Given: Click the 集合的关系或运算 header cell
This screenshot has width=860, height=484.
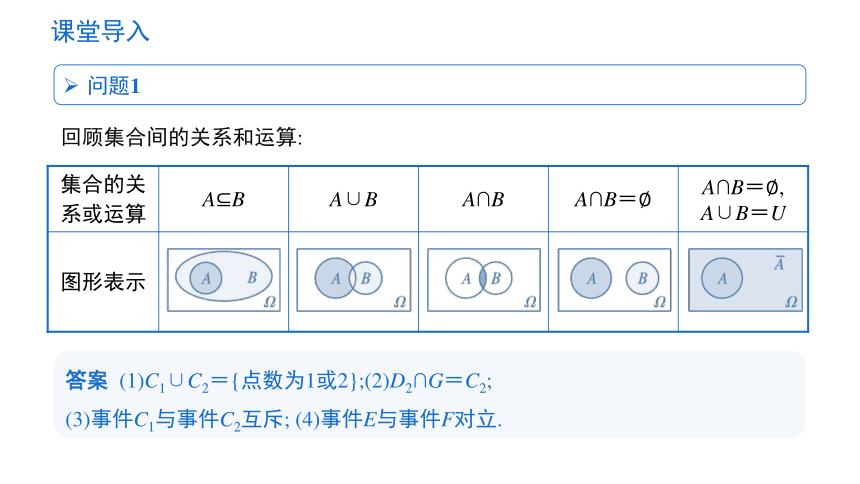Looking at the screenshot, I should [x=103, y=199].
